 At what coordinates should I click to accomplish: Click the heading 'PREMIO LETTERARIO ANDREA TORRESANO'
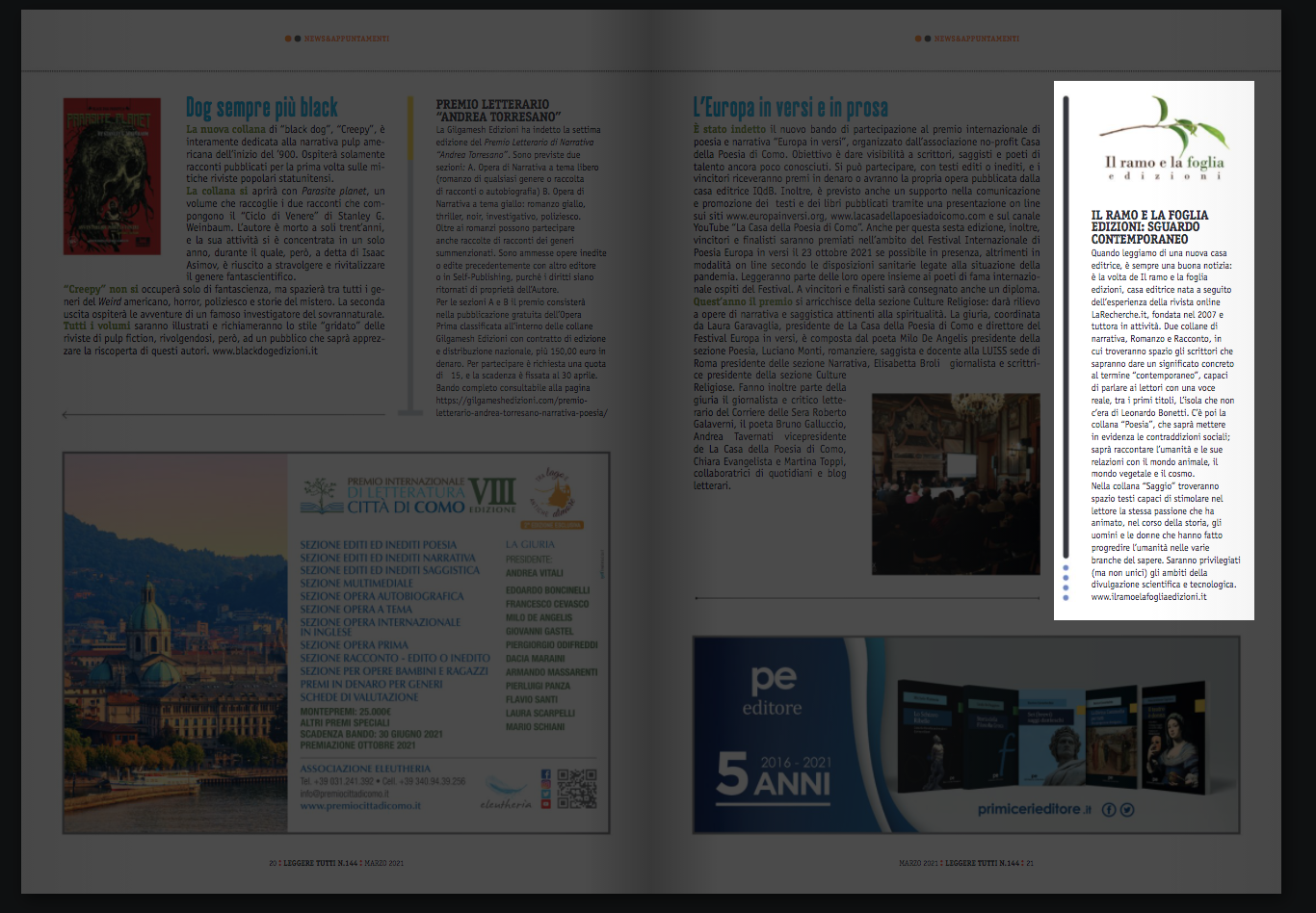(x=498, y=110)
